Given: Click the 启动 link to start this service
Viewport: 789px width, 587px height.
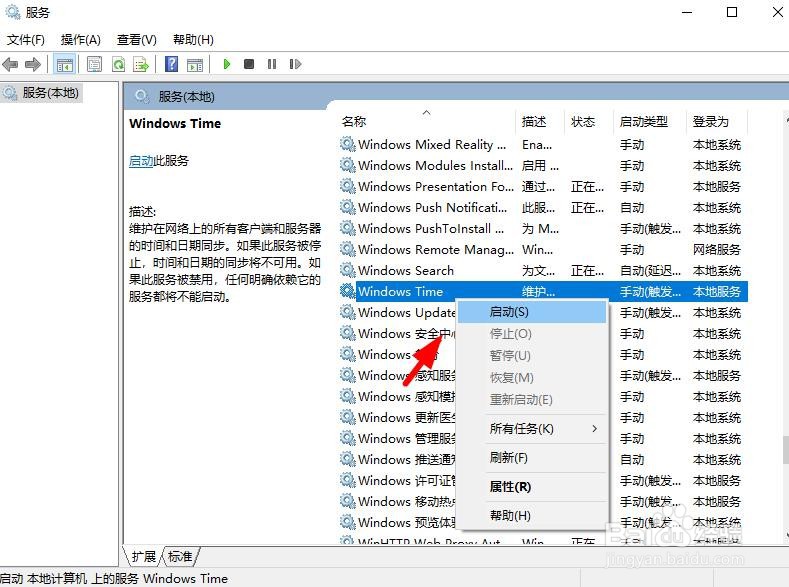Looking at the screenshot, I should click(141, 161).
